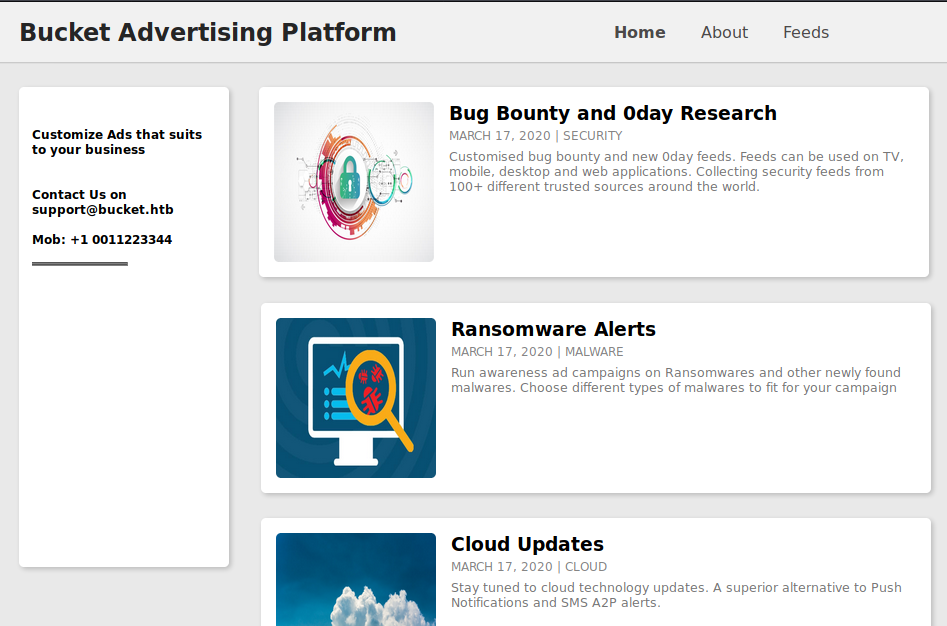
Task: Click the Ransomware Alerts description paragraph
Action: tap(675, 380)
